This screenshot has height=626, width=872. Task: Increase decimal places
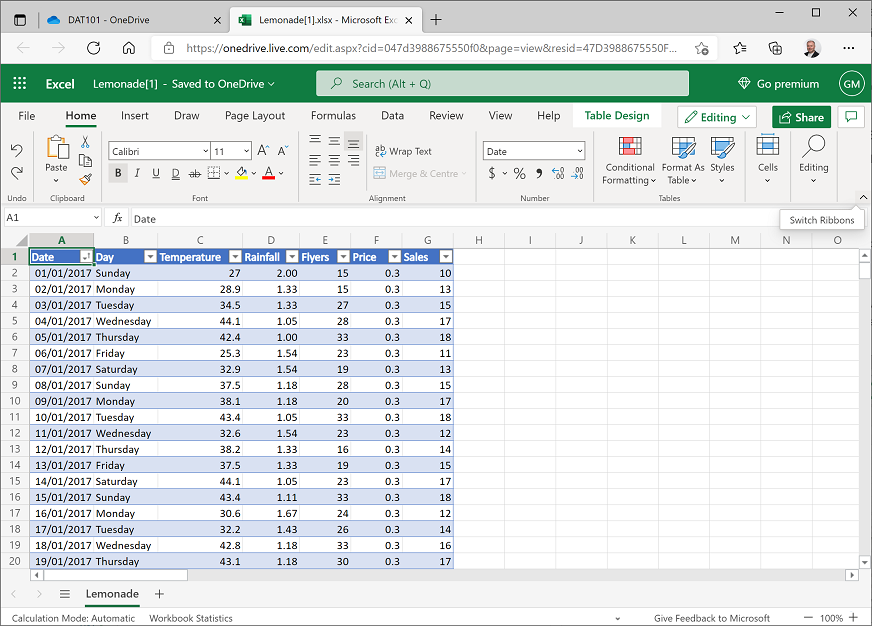(x=558, y=172)
